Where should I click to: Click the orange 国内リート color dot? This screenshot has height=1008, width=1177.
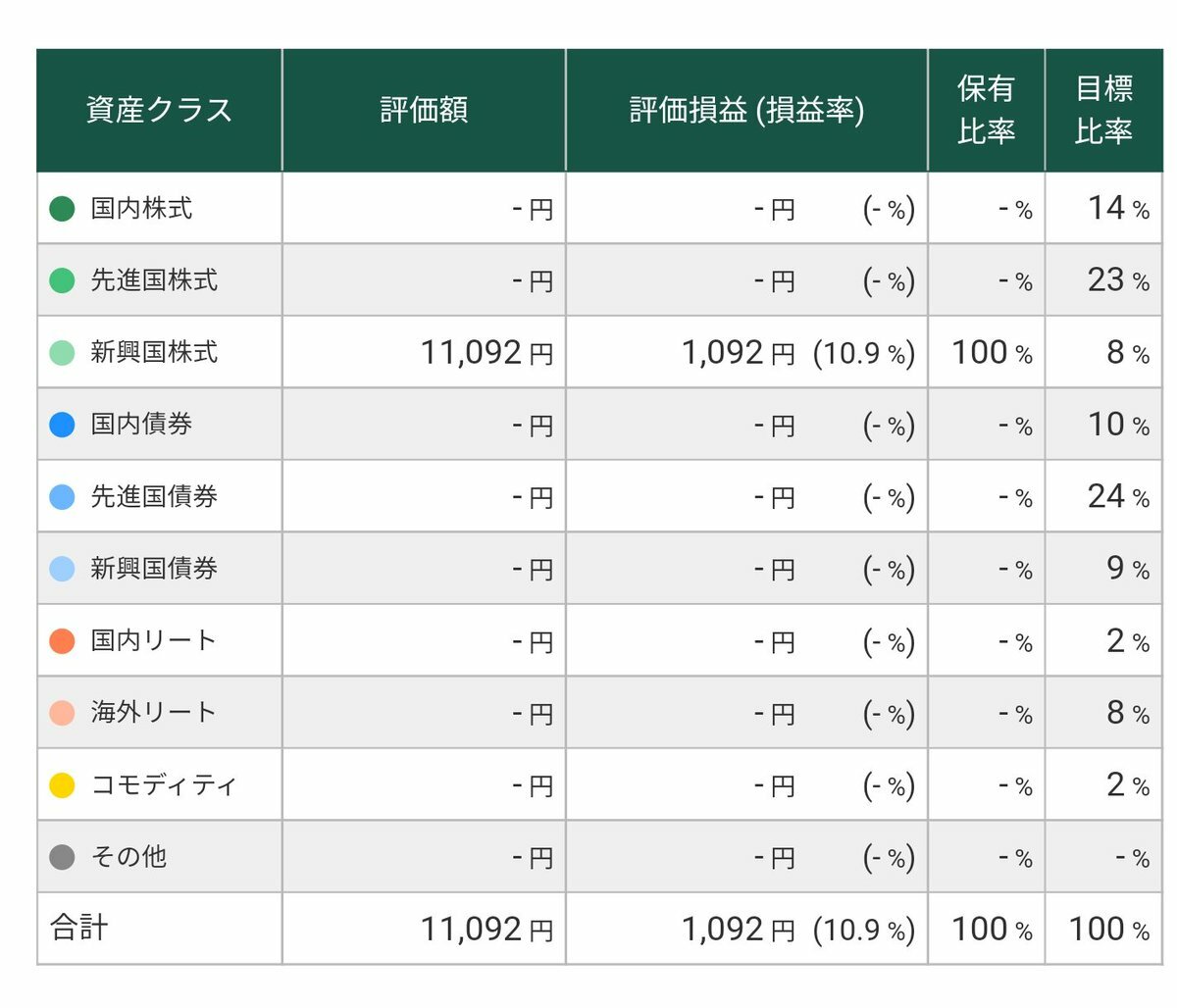62,640
